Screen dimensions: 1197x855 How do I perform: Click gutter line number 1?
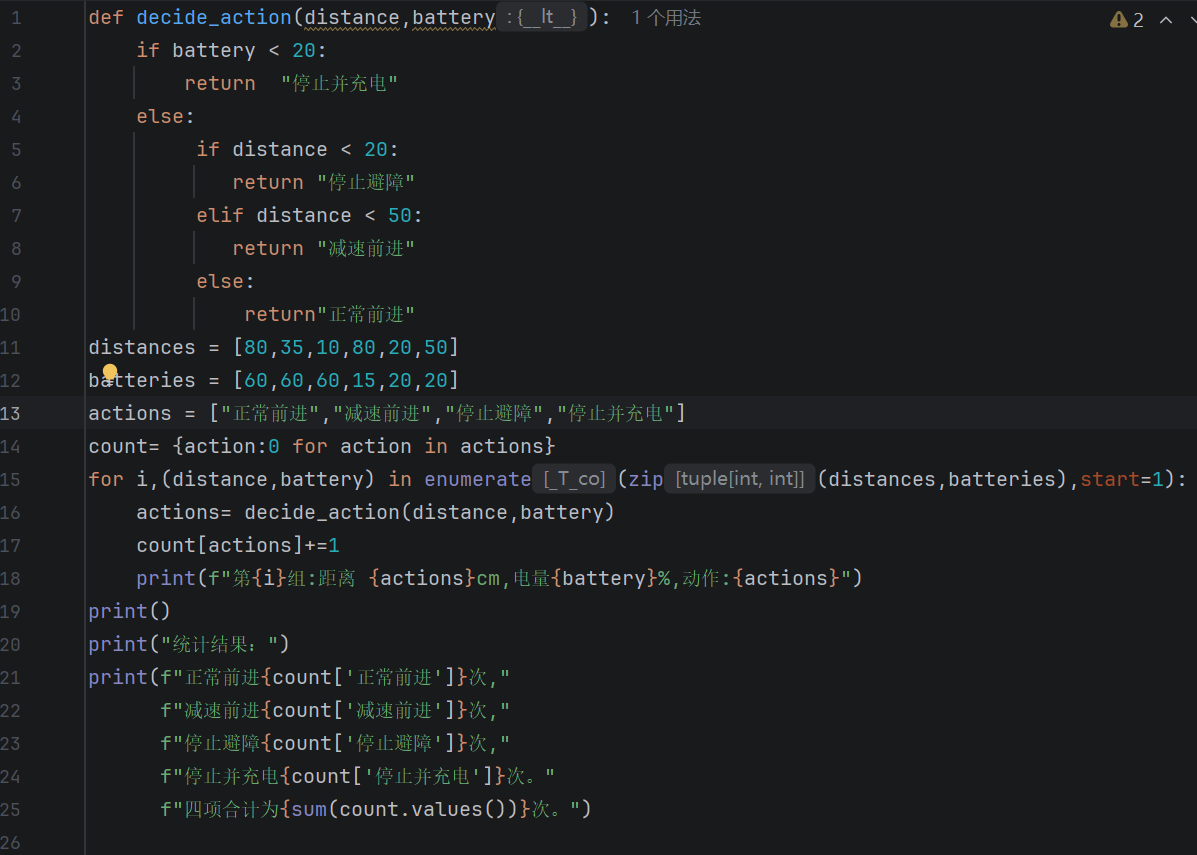[16, 18]
